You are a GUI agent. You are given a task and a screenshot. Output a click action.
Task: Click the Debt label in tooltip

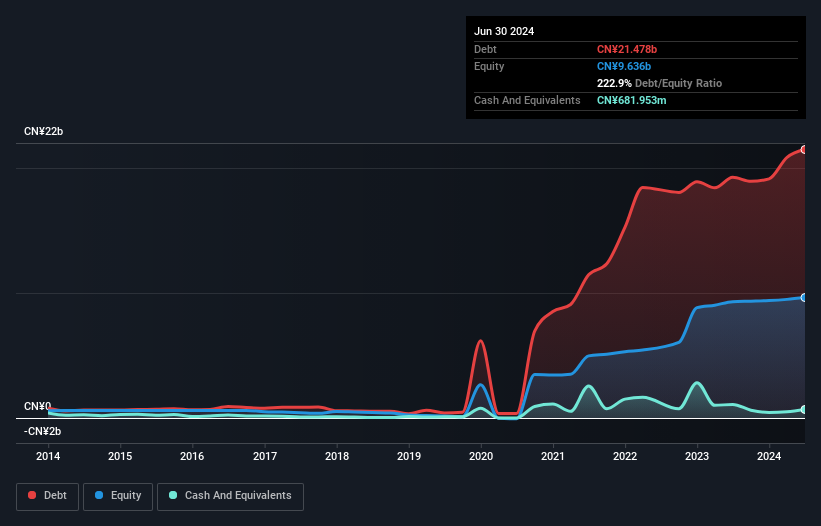(485, 49)
